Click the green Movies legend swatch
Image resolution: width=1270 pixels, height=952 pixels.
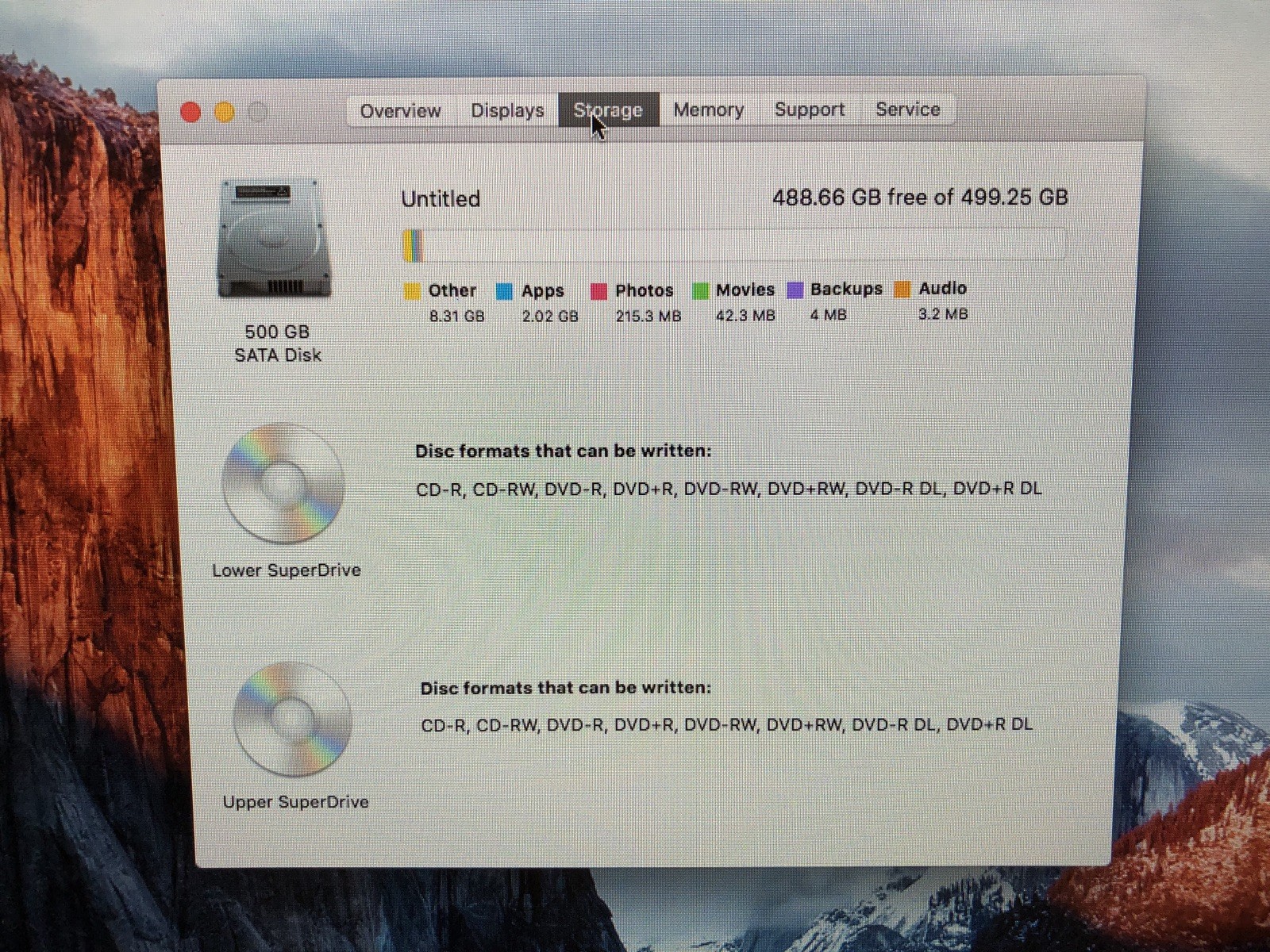(x=700, y=291)
